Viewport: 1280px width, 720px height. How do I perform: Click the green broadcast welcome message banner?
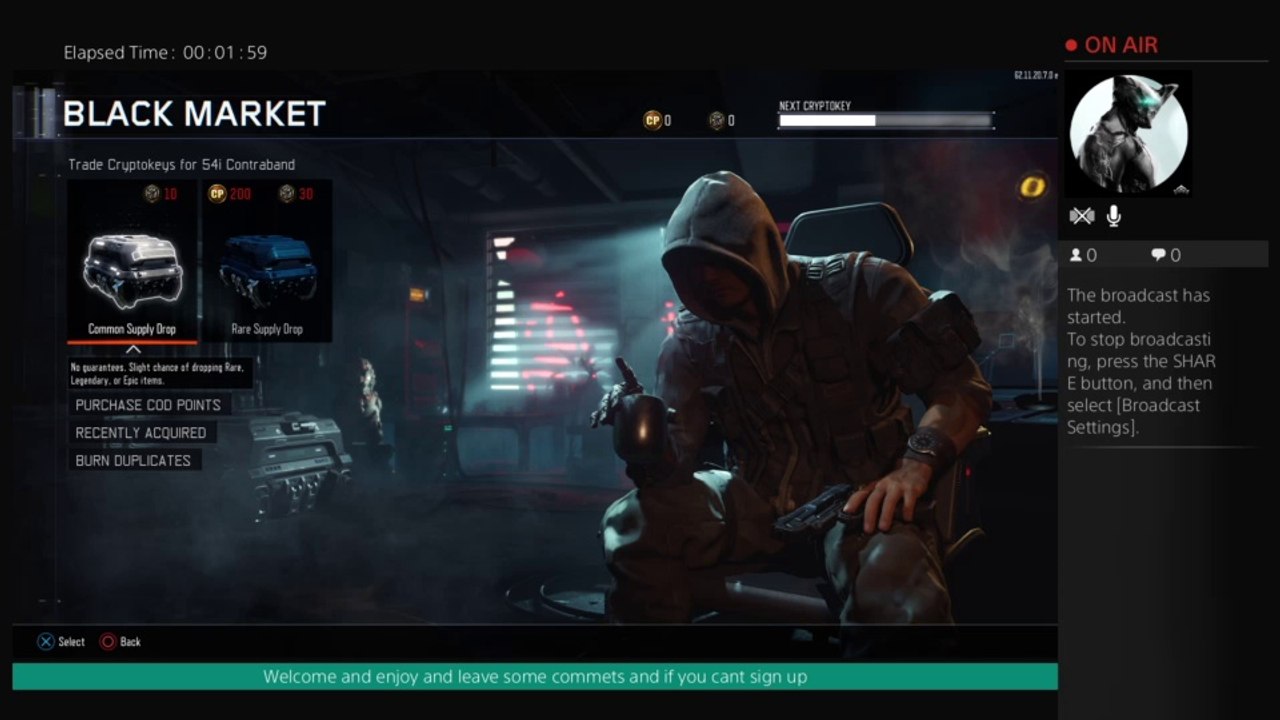tap(535, 677)
